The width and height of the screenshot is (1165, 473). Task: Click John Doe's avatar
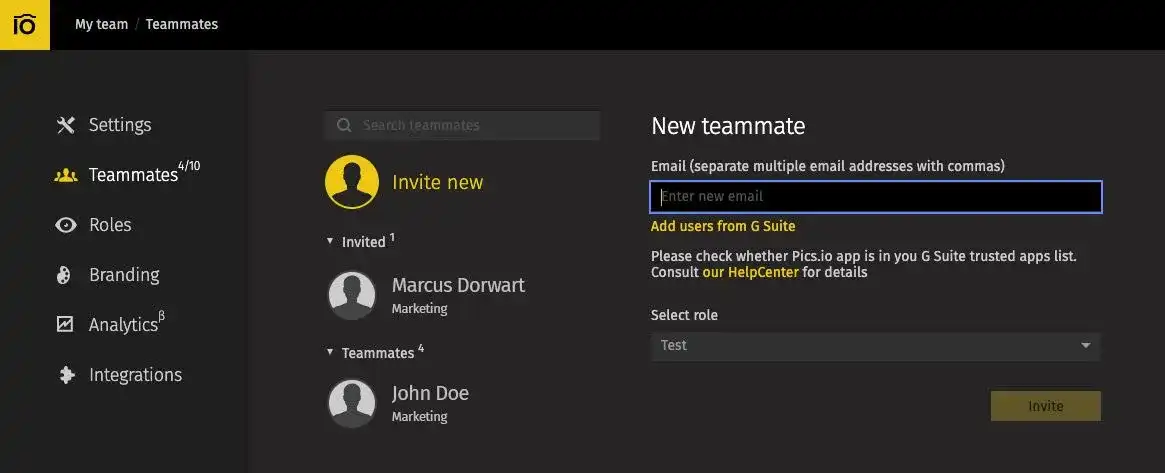(352, 403)
